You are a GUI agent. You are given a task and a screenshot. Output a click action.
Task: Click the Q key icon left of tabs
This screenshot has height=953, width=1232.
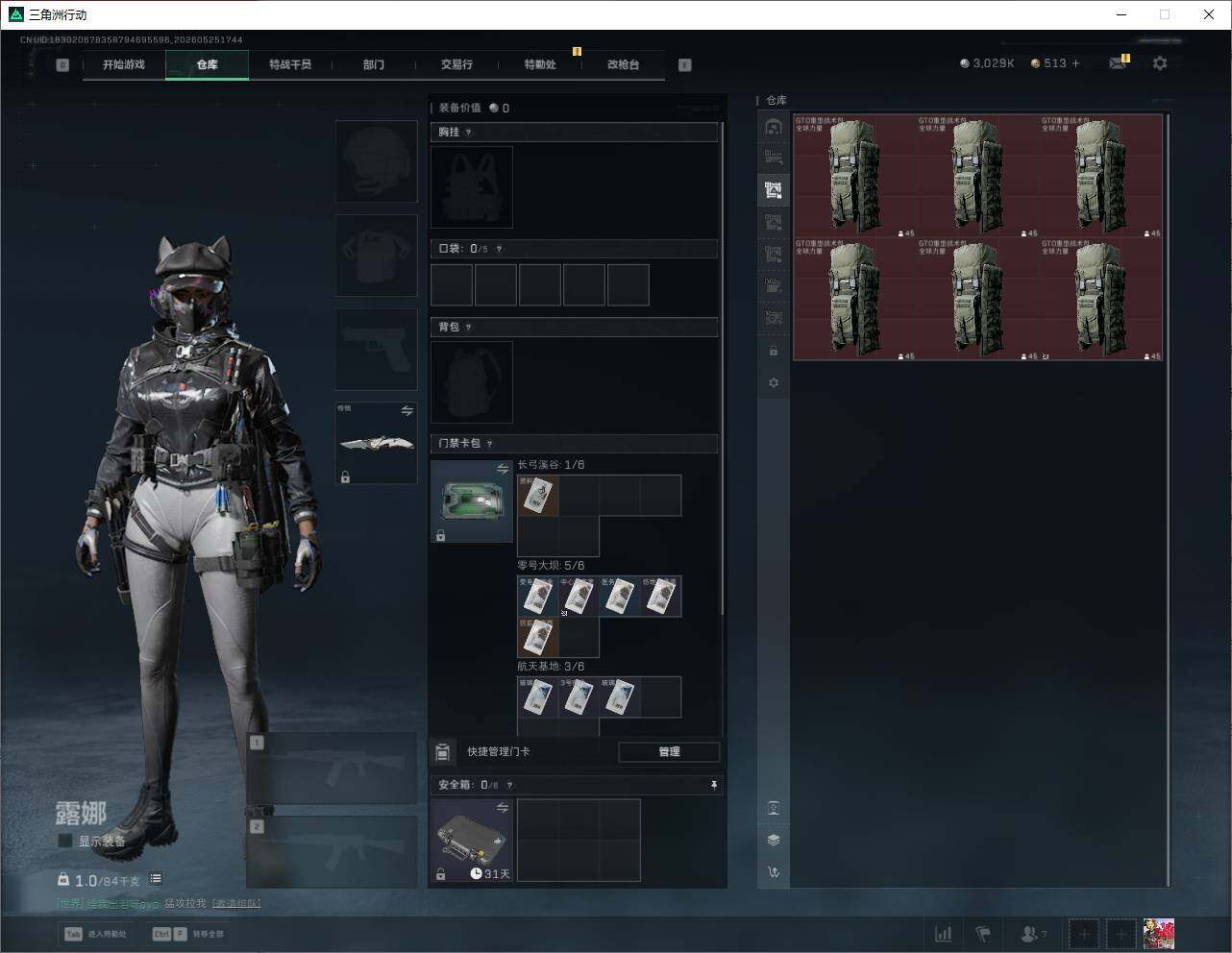click(x=62, y=65)
